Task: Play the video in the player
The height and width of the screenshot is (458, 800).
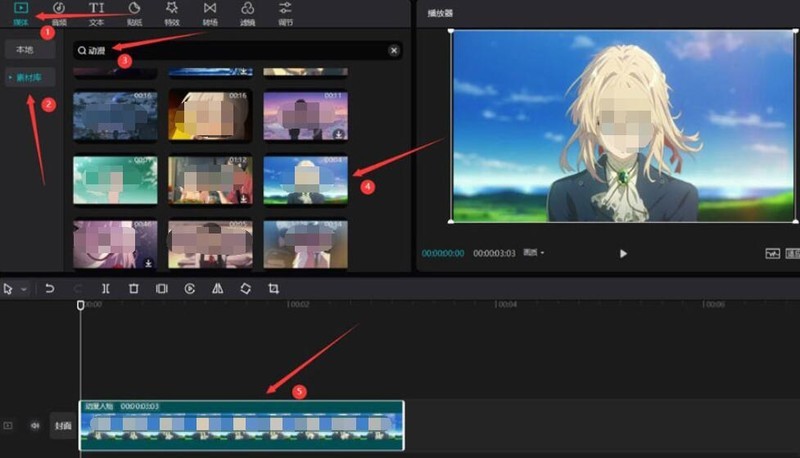Action: (623, 254)
